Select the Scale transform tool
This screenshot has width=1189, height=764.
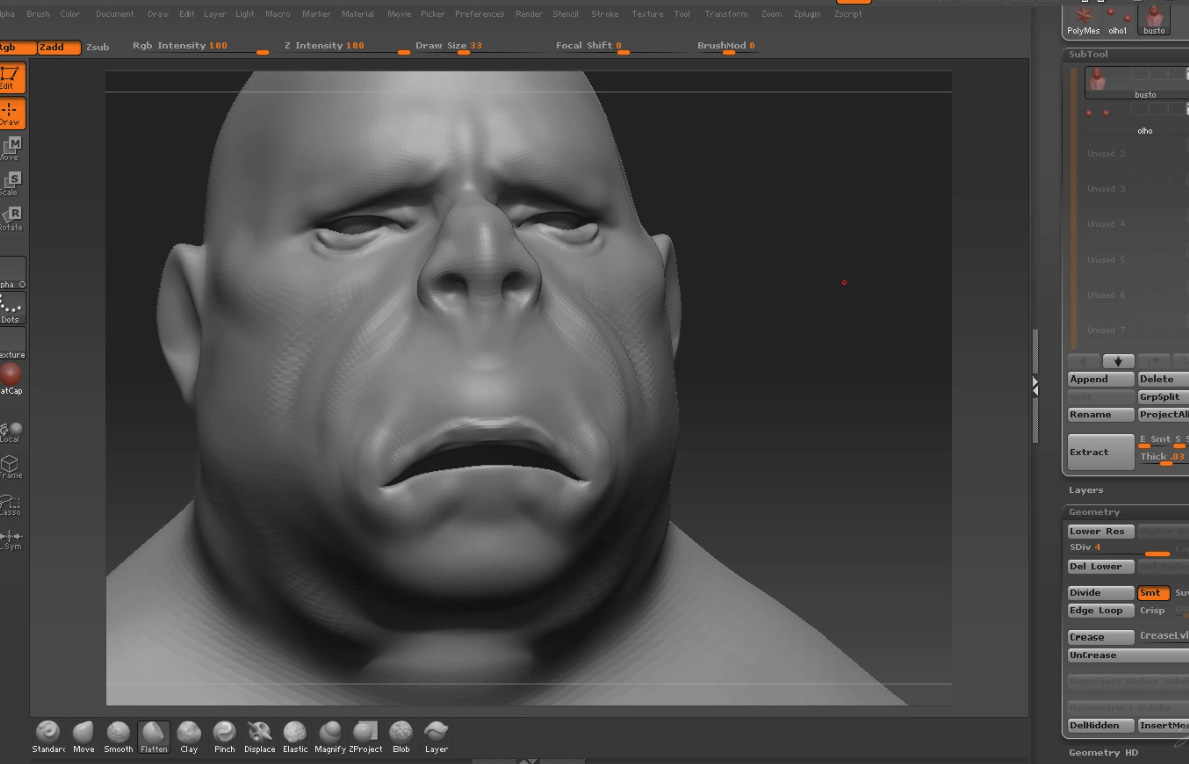[x=11, y=183]
